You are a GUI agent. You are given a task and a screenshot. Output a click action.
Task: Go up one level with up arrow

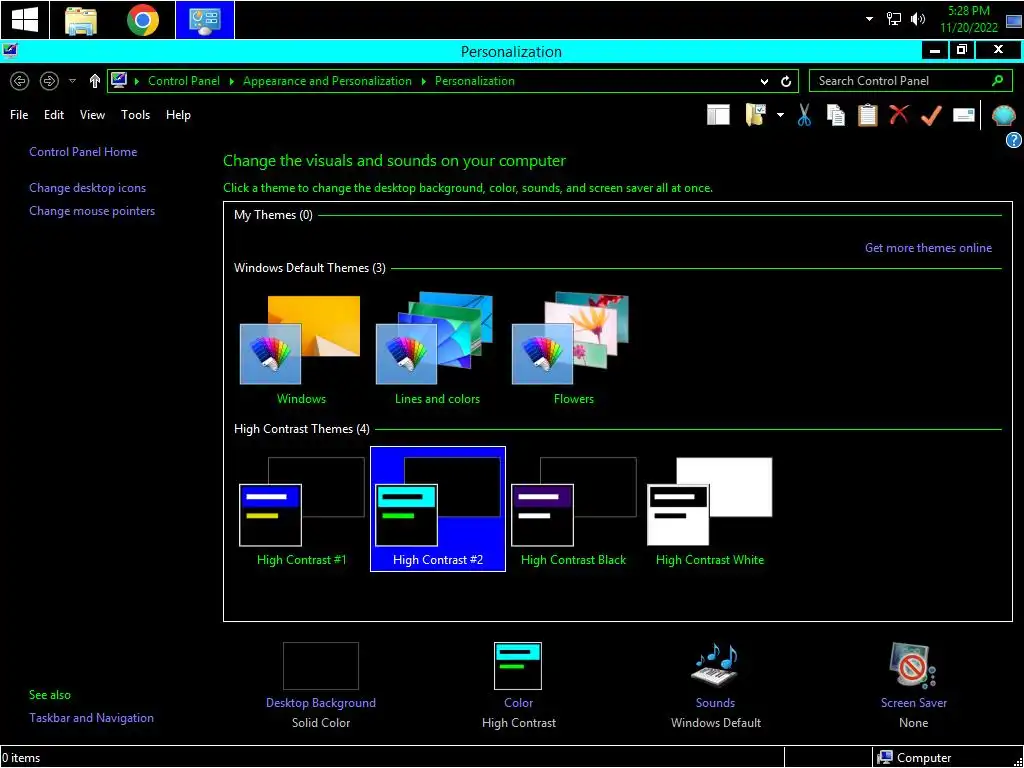click(95, 81)
